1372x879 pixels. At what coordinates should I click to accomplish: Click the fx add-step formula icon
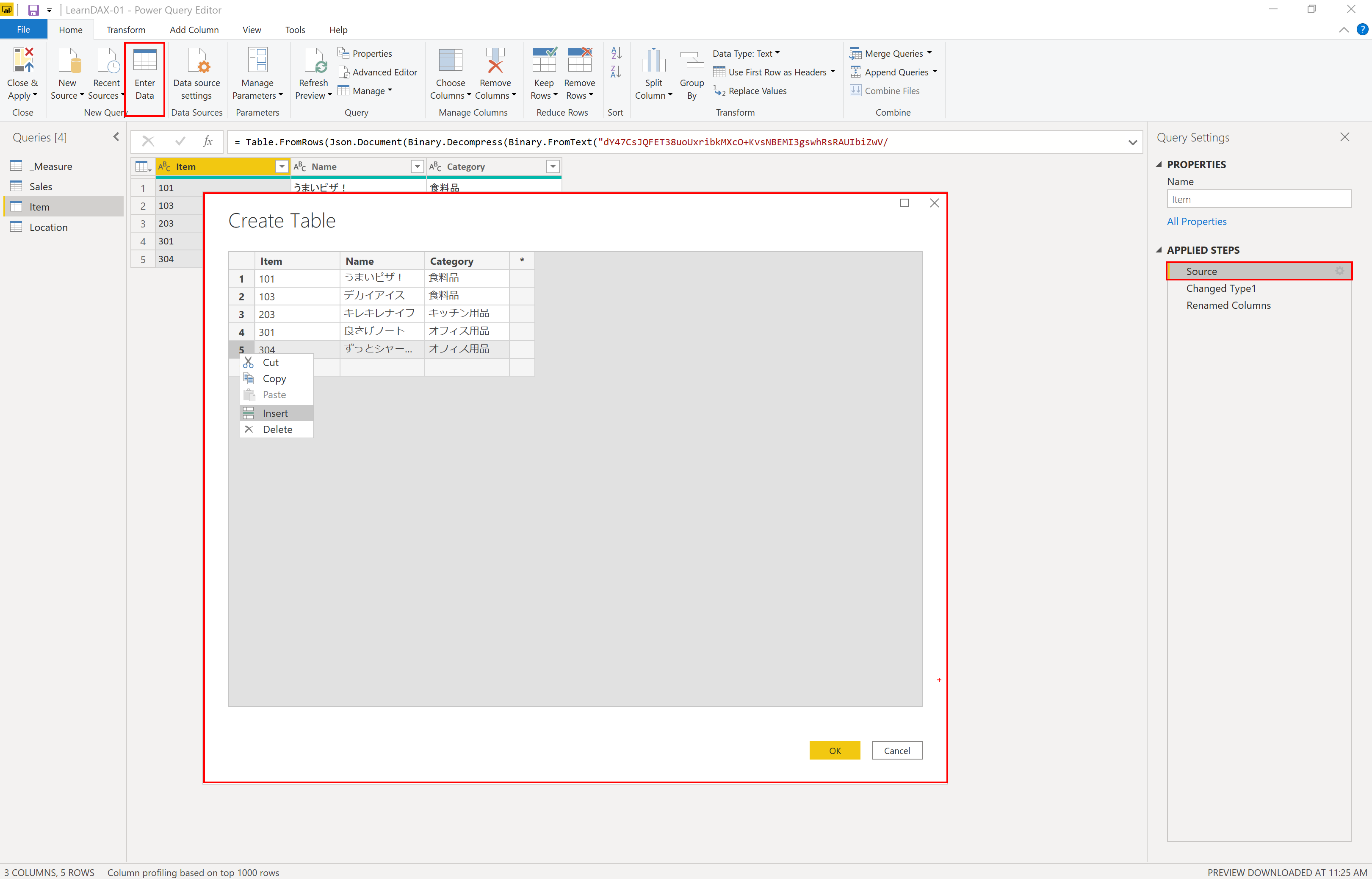click(207, 141)
